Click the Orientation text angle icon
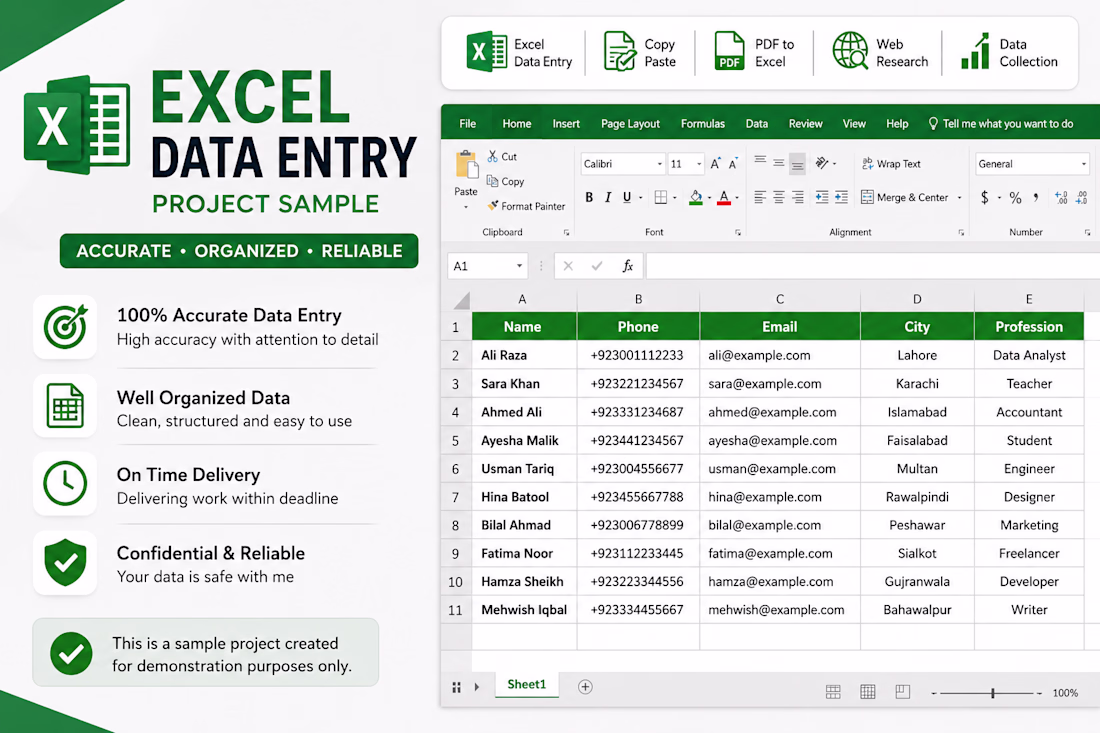The height and width of the screenshot is (733, 1100). 821,163
